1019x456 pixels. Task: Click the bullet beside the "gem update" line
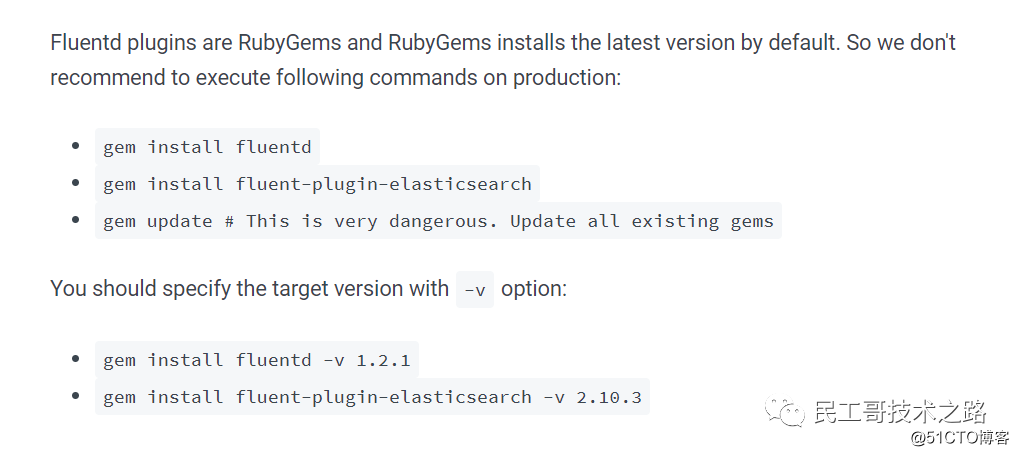click(75, 221)
